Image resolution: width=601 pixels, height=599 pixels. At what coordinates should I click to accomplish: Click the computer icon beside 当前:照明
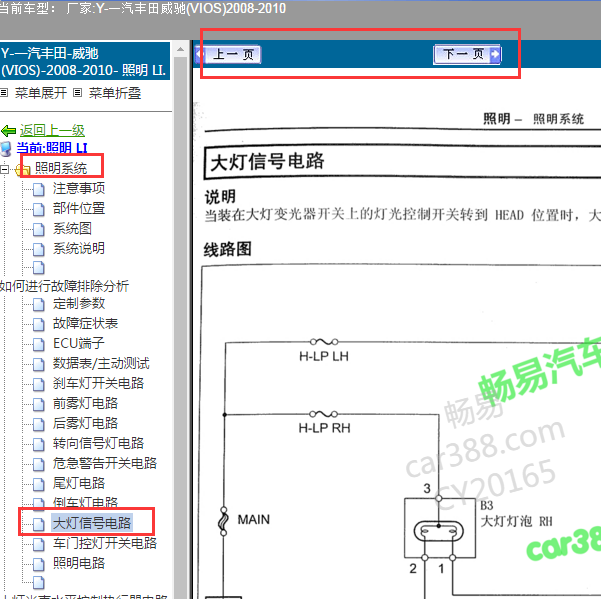[x=6, y=149]
